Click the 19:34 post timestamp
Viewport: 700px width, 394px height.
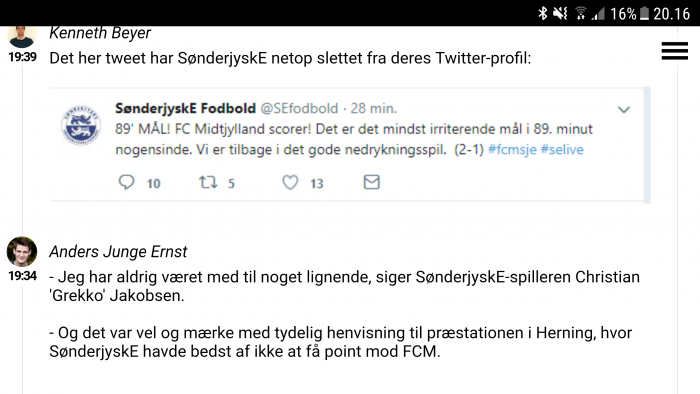(22, 276)
